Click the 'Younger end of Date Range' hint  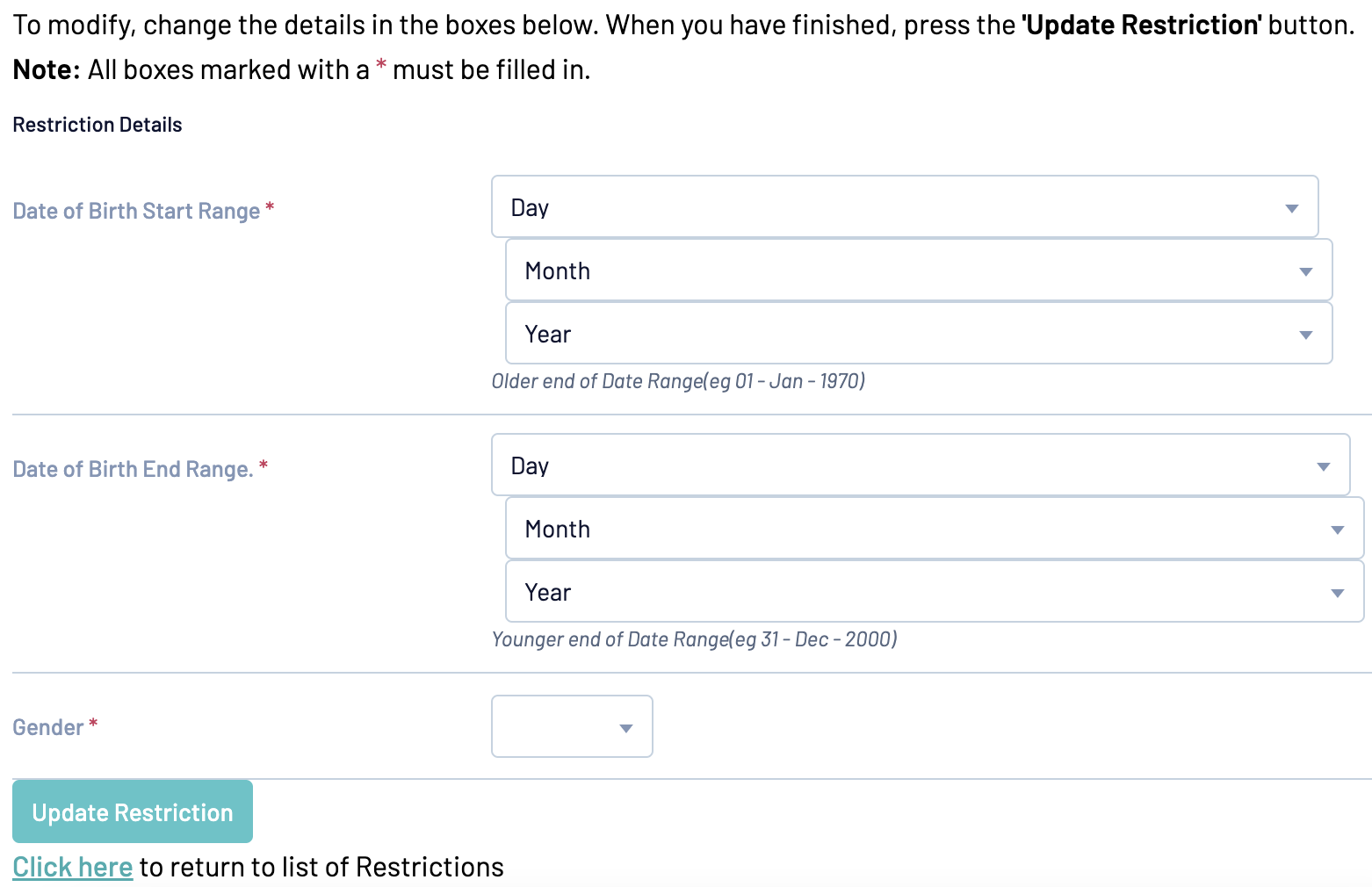tap(694, 639)
